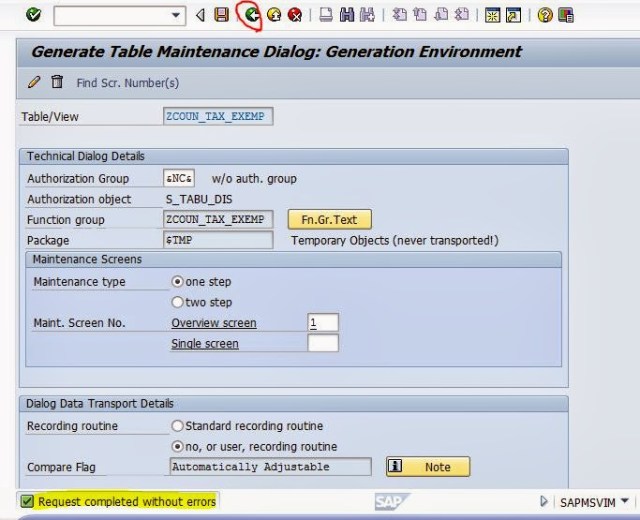Click 'w/o auth. group' description text
640x520 pixels.
point(254,179)
